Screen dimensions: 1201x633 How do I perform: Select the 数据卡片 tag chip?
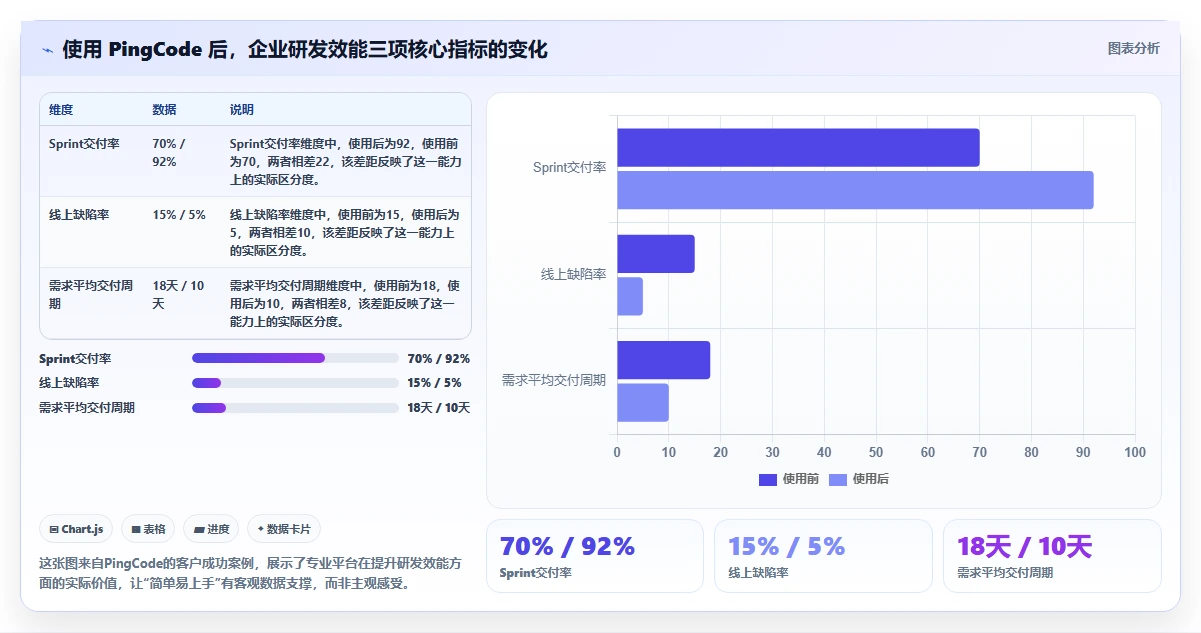point(284,529)
